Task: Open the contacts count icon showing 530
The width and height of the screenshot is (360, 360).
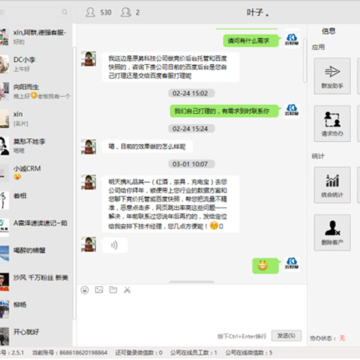Action: pos(90,12)
